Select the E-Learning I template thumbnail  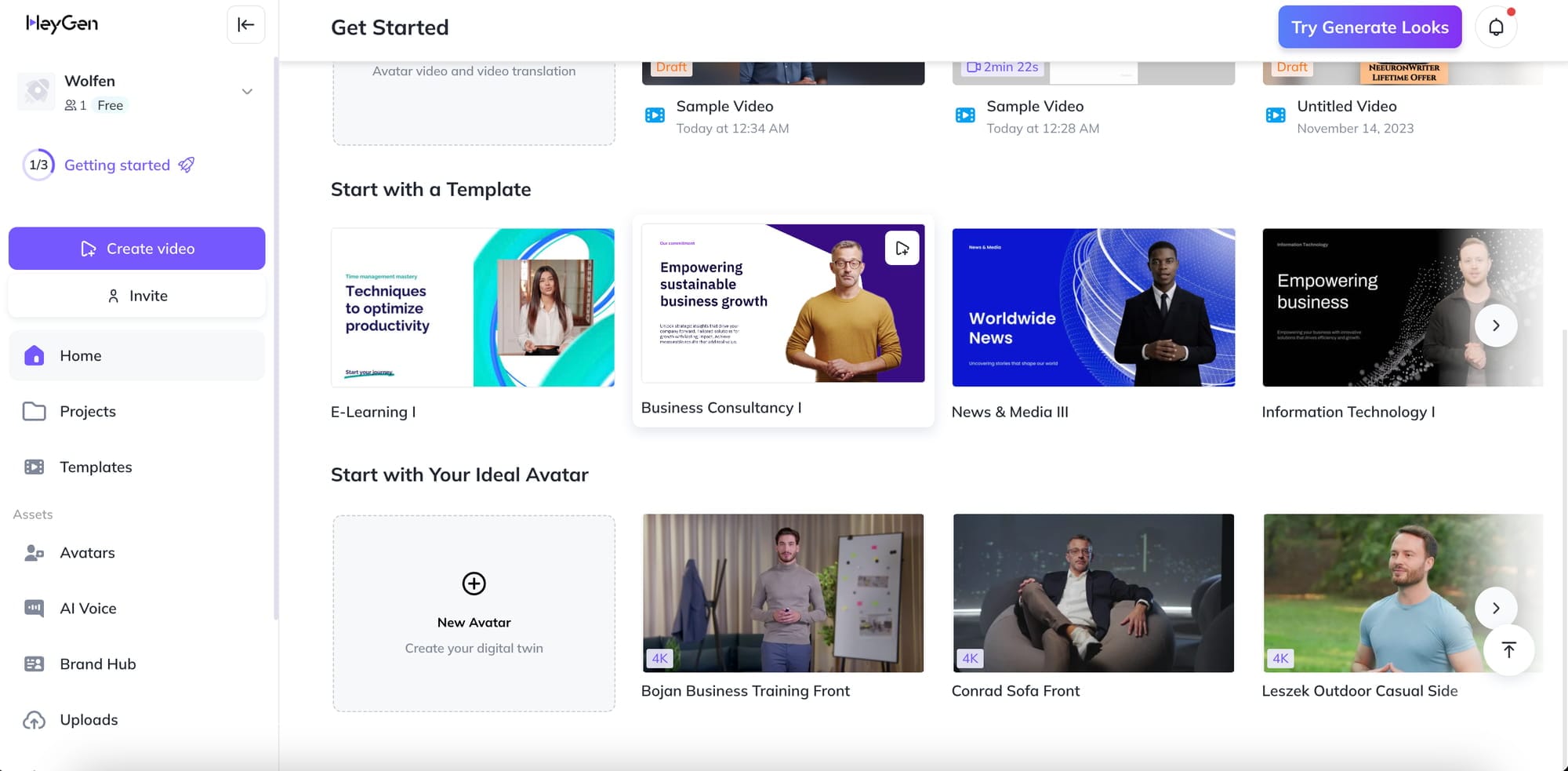coord(473,307)
